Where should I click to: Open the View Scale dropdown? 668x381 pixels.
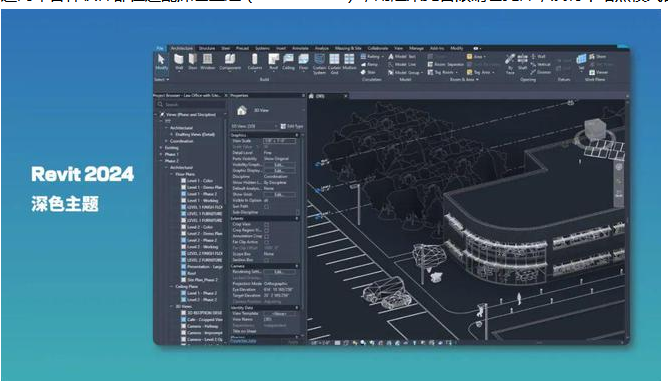(x=279, y=141)
